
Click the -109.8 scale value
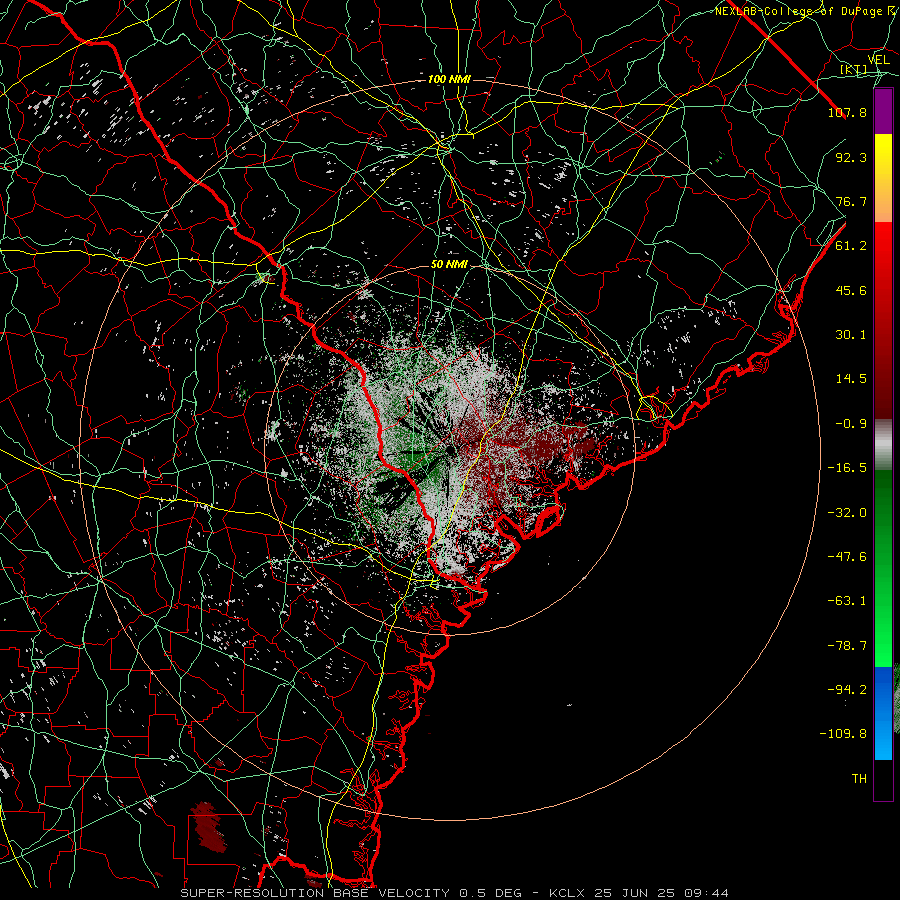point(843,734)
